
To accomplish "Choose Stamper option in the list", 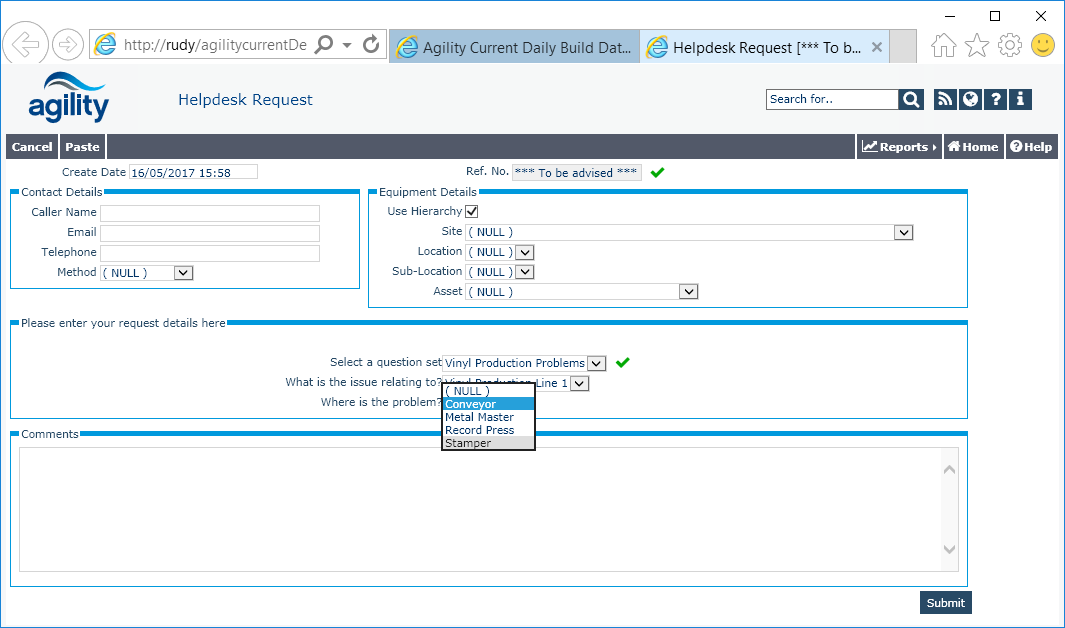I will (x=468, y=443).
